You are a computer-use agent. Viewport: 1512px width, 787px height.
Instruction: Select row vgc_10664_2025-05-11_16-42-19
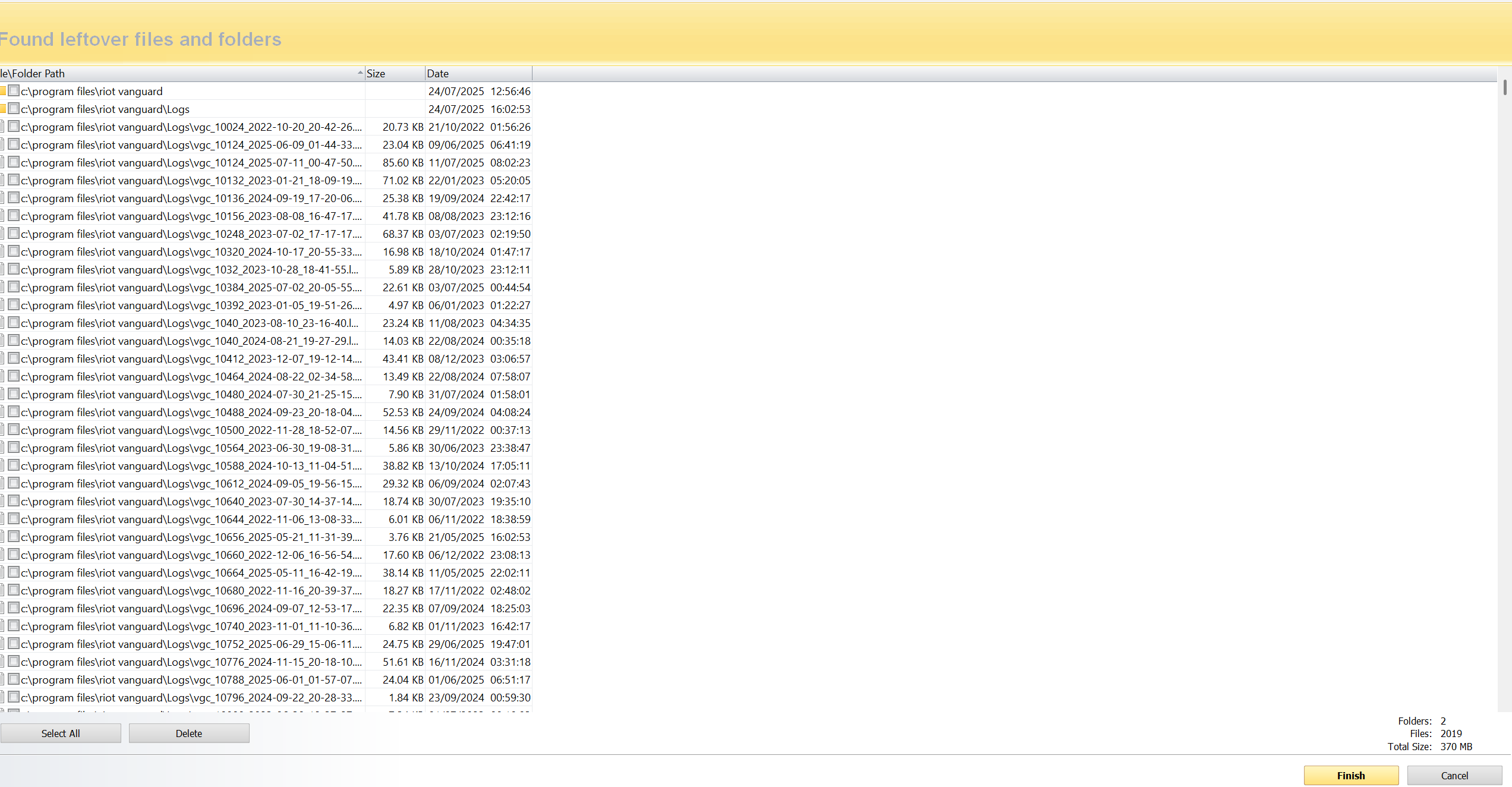tap(266, 572)
